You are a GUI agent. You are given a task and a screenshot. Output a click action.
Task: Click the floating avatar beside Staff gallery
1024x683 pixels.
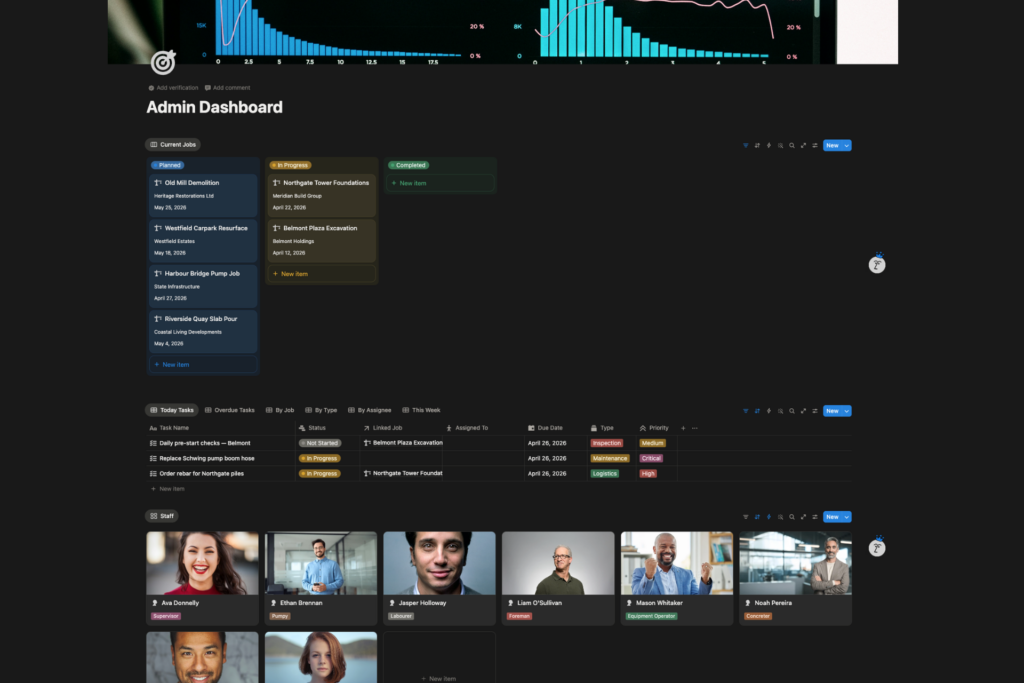(877, 547)
